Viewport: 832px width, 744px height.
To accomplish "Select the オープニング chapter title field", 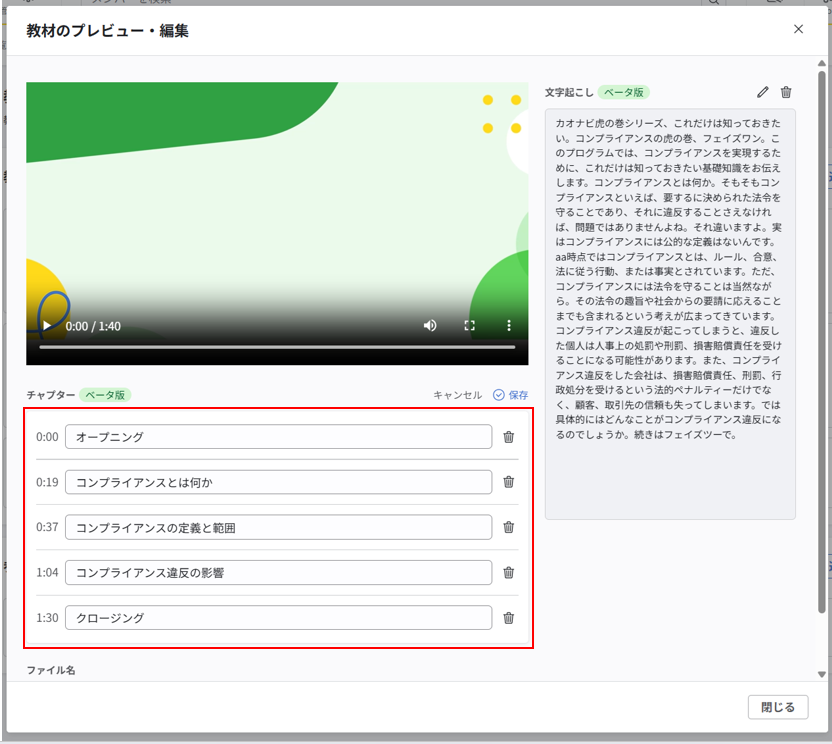I will coord(278,437).
